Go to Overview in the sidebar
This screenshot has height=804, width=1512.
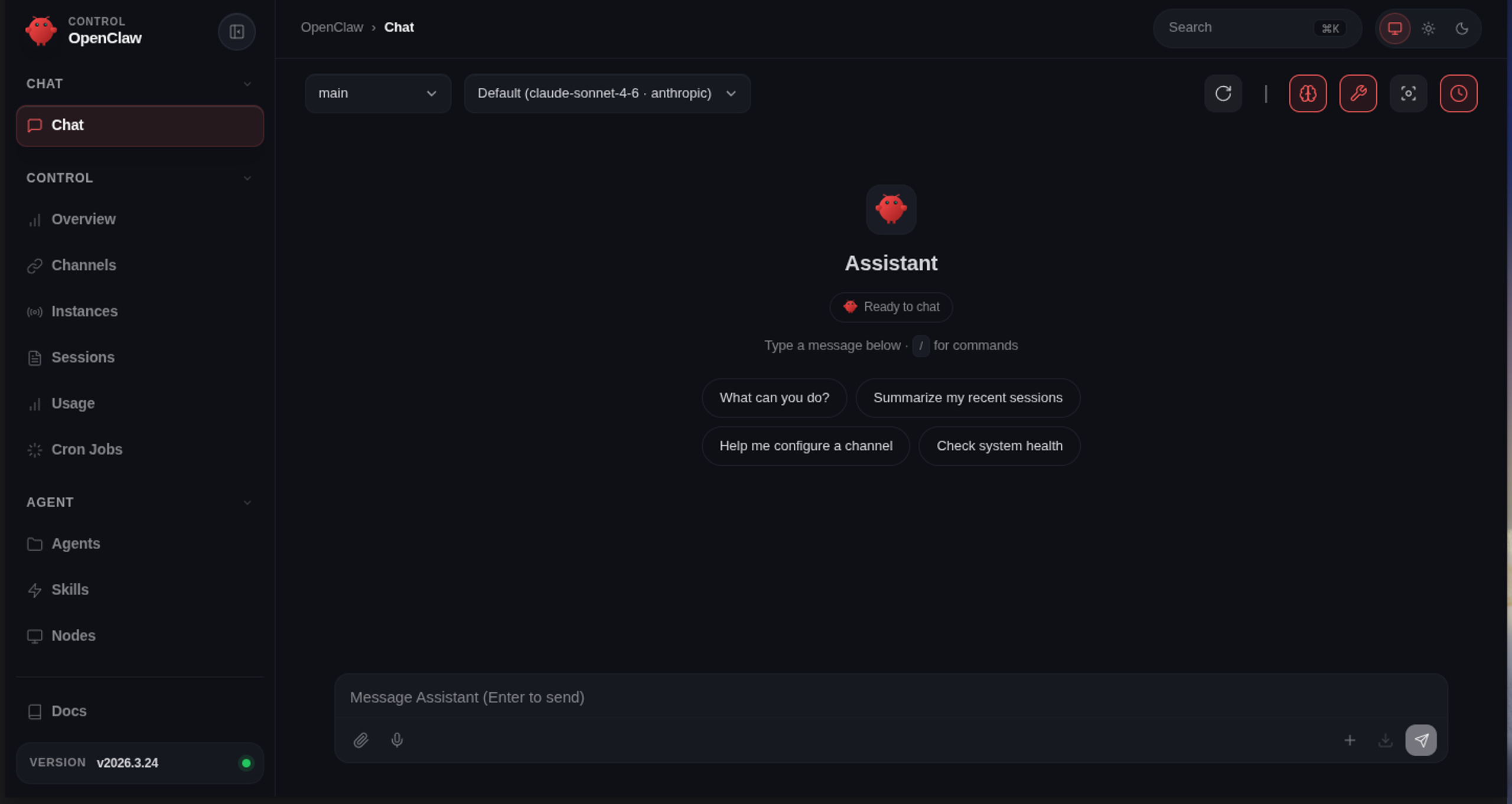click(140, 220)
